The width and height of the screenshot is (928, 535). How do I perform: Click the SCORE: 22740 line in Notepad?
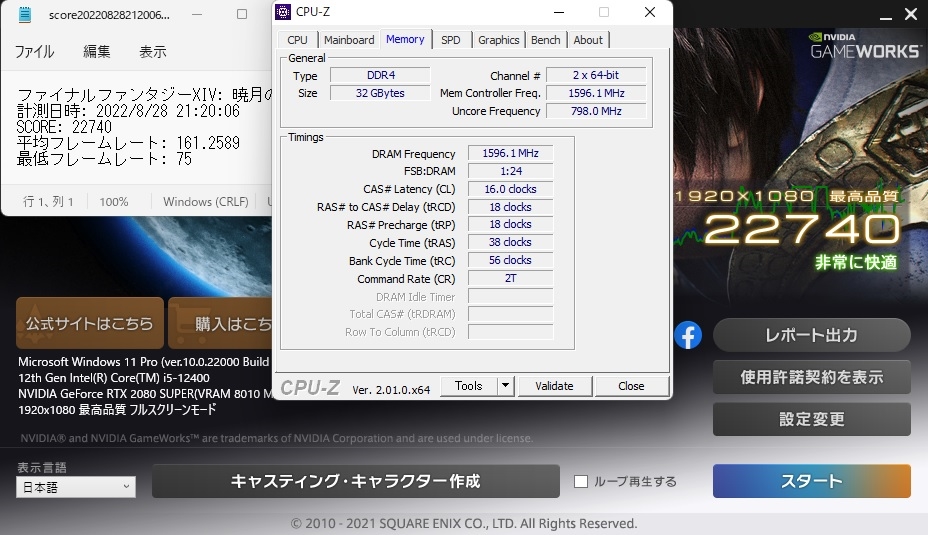[64, 127]
